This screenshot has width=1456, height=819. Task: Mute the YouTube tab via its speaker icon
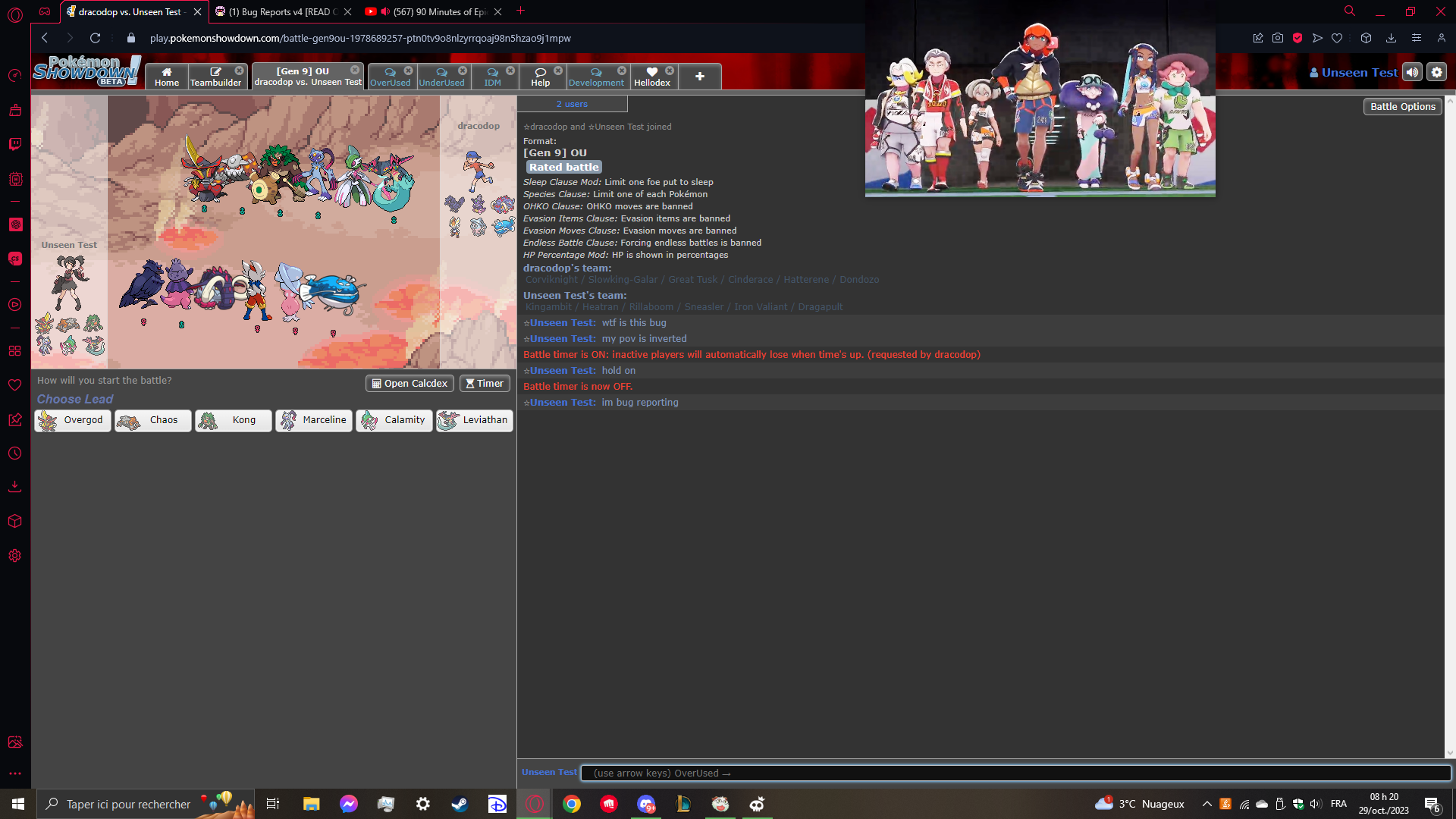point(385,11)
